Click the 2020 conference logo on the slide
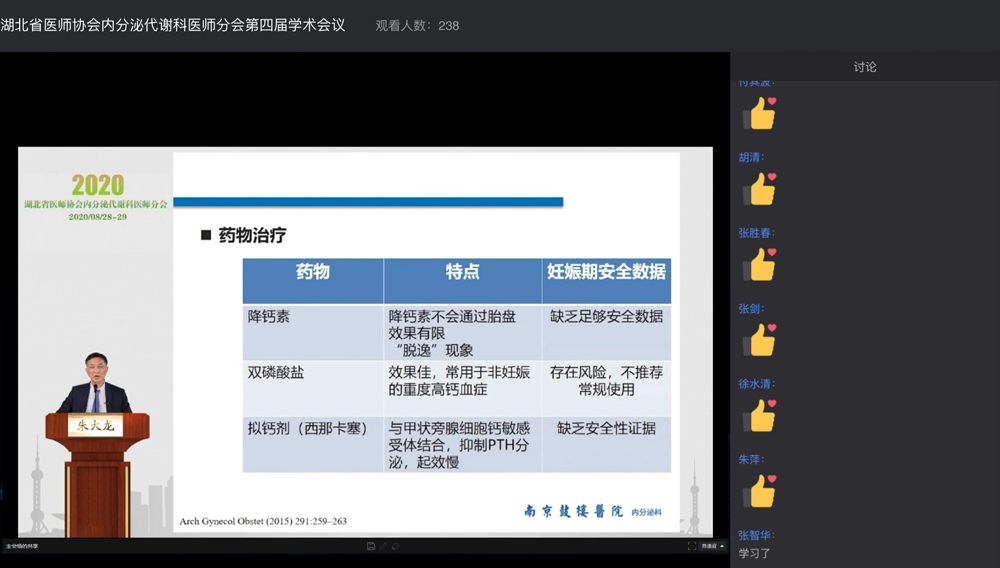Viewport: 1000px width, 568px height. click(x=97, y=185)
